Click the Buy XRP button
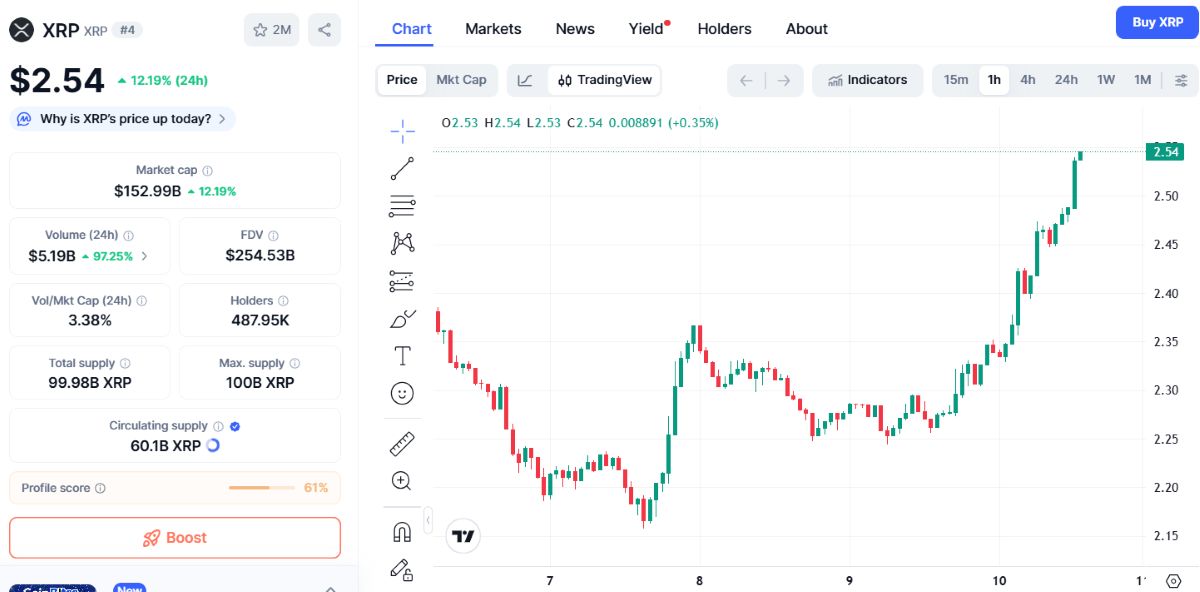Screen dimensions: 1200x592 [x=1157, y=22]
